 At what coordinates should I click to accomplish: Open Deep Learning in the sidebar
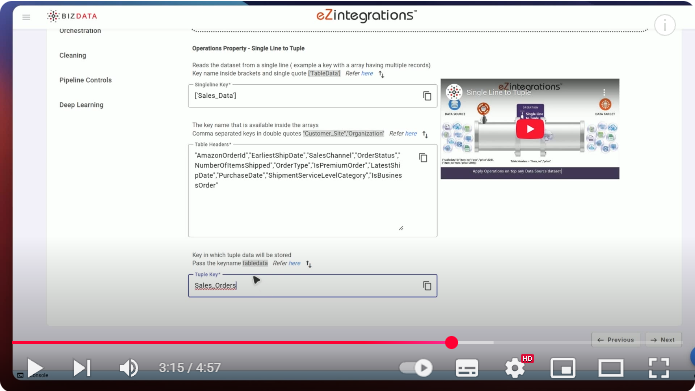81,105
